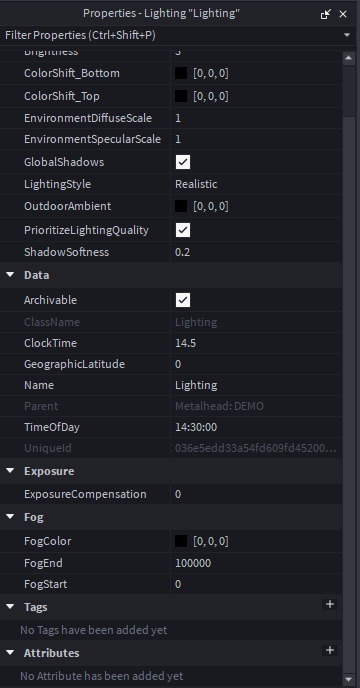Close the Properties panel
This screenshot has height=688, width=360.
click(343, 14)
